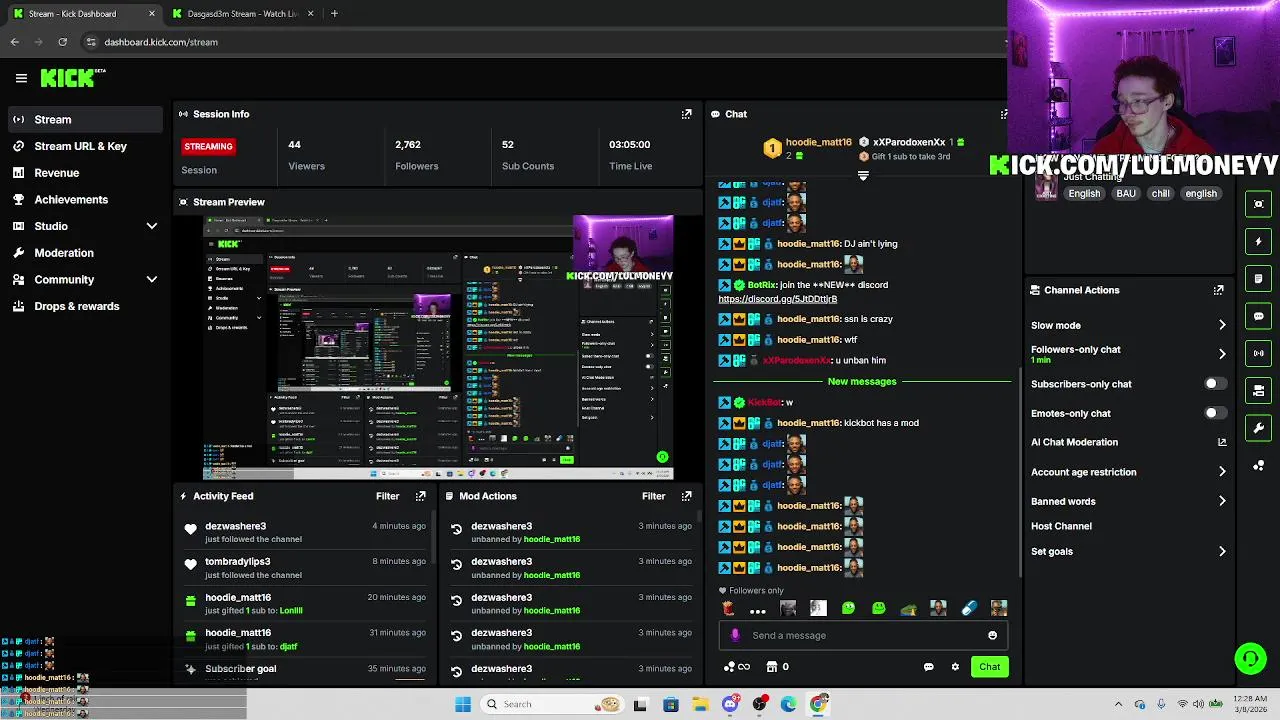This screenshot has width=1280, height=720.
Task: Open Discord from the Windows taskbar
Action: tap(730, 704)
